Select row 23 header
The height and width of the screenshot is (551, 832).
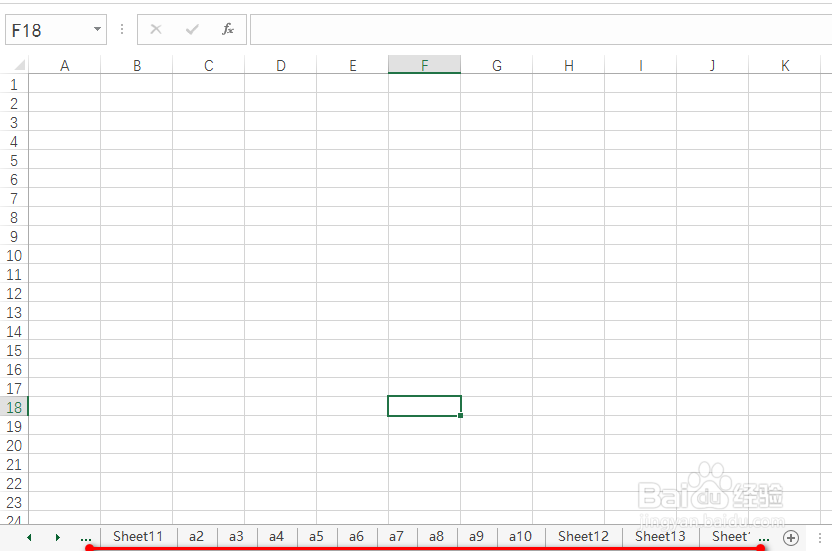click(14, 502)
